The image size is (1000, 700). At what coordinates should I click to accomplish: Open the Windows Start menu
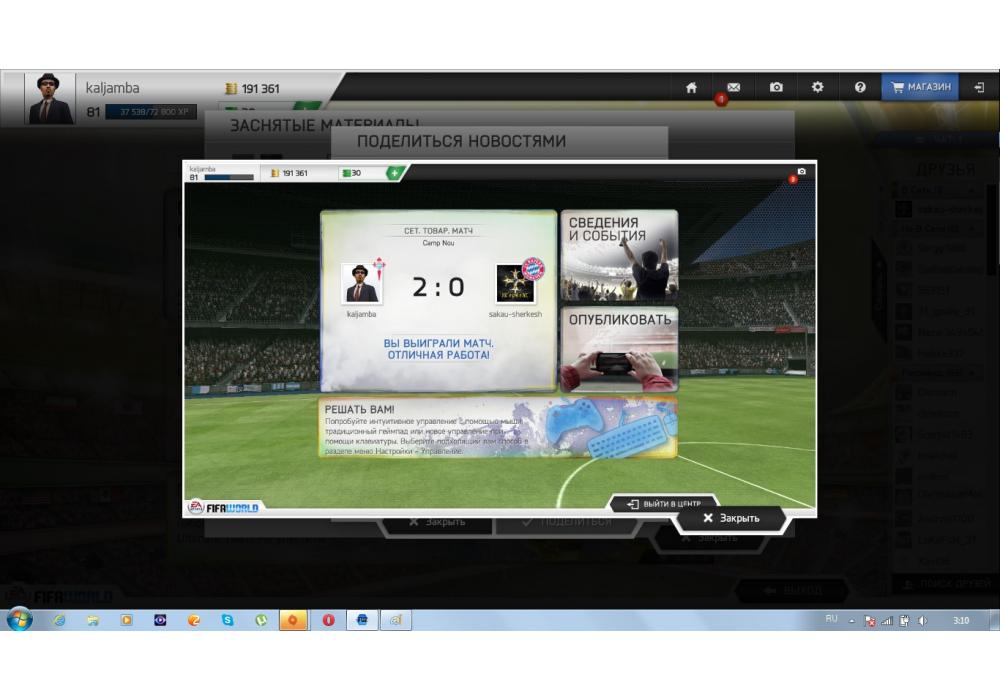tap(19, 619)
